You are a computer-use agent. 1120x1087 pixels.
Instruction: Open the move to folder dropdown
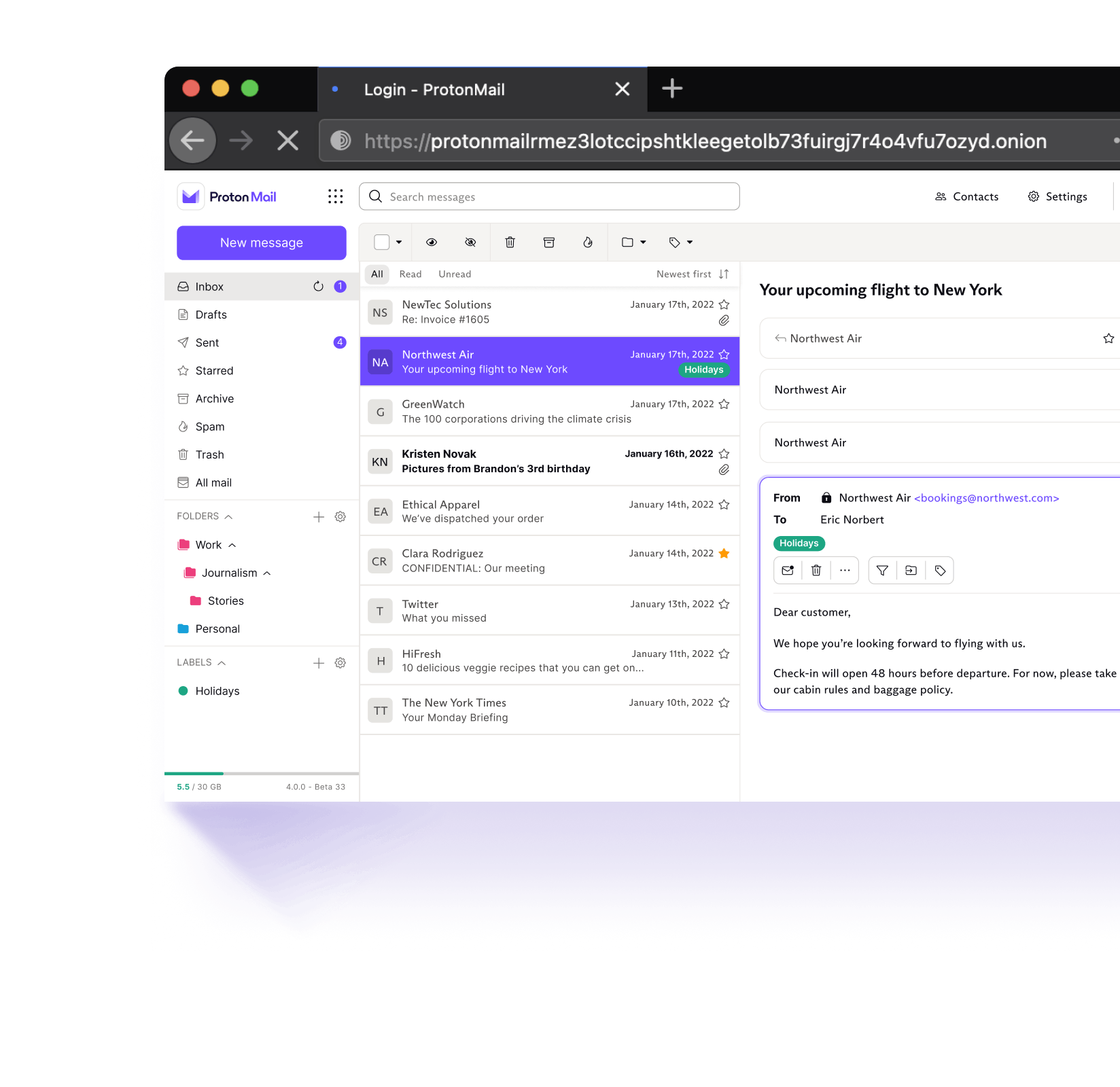(634, 243)
